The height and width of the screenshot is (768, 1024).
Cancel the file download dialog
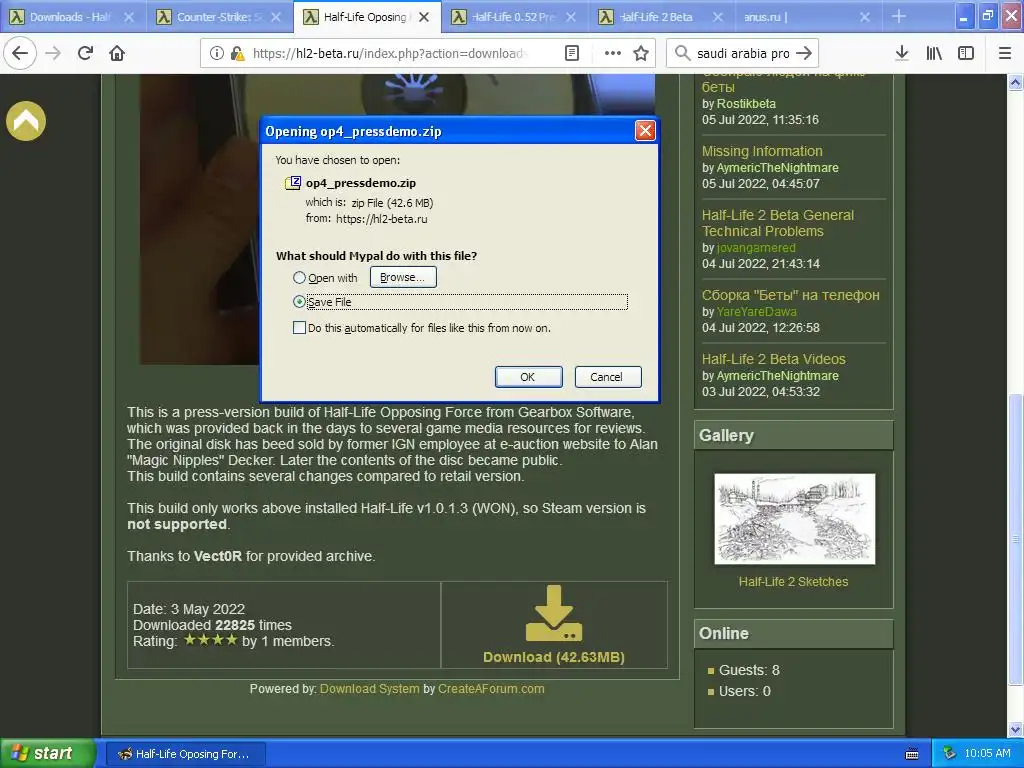pos(607,377)
